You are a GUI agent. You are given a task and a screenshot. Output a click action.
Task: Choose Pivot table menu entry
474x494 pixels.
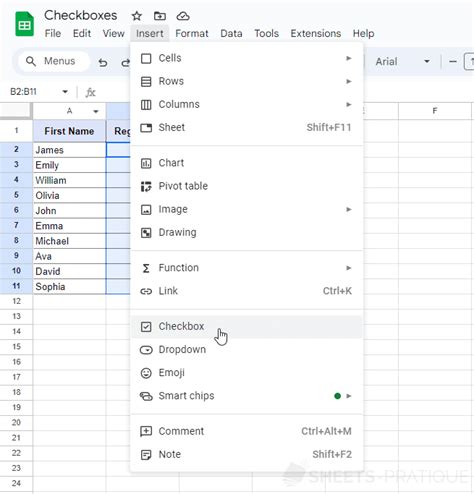click(247, 186)
